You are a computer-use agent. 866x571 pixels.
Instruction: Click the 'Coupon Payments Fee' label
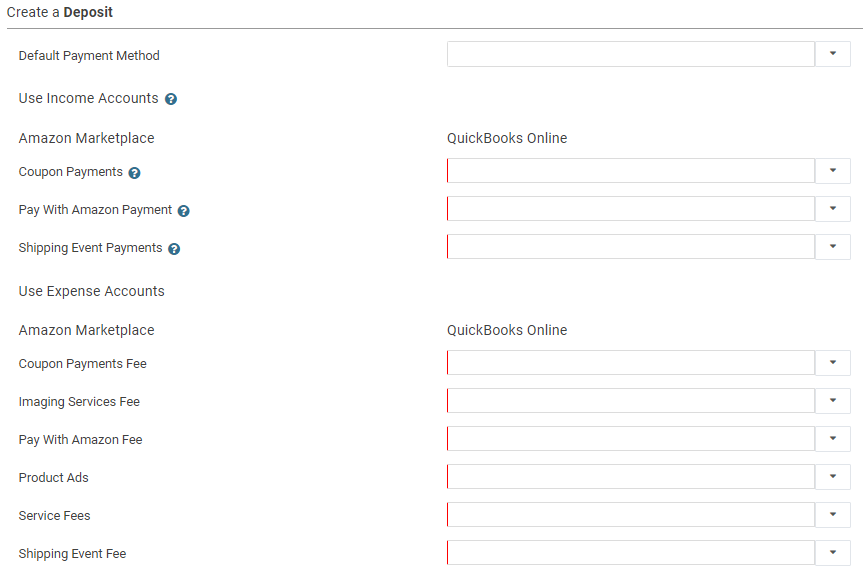click(82, 364)
